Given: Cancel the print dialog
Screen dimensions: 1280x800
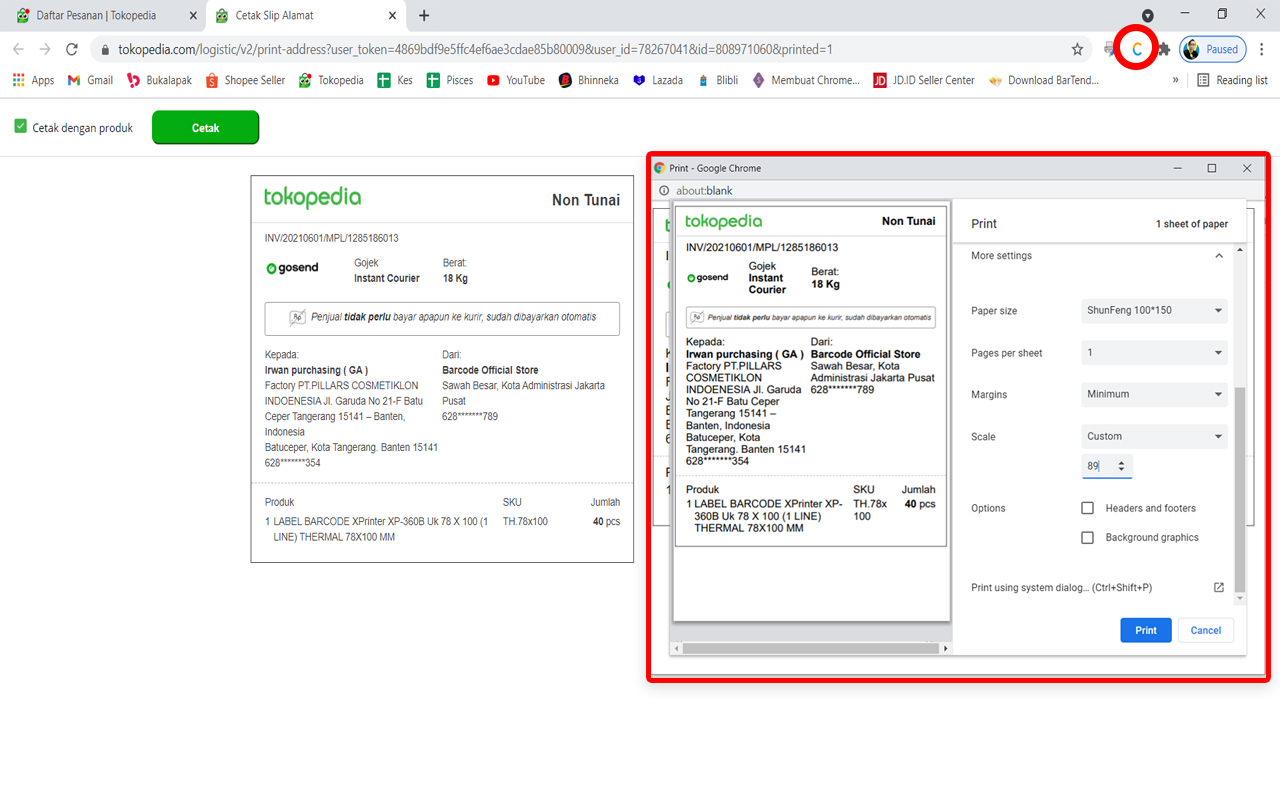Looking at the screenshot, I should click(x=1206, y=630).
